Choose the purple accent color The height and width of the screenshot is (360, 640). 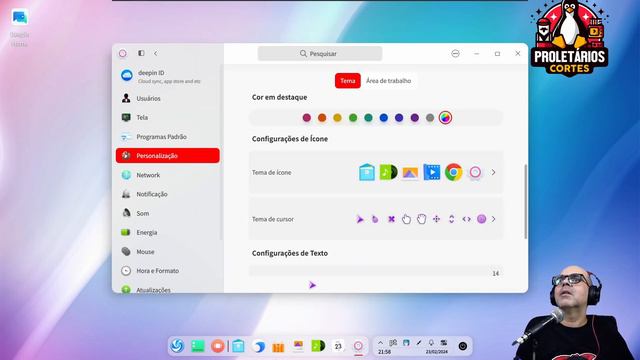[415, 118]
